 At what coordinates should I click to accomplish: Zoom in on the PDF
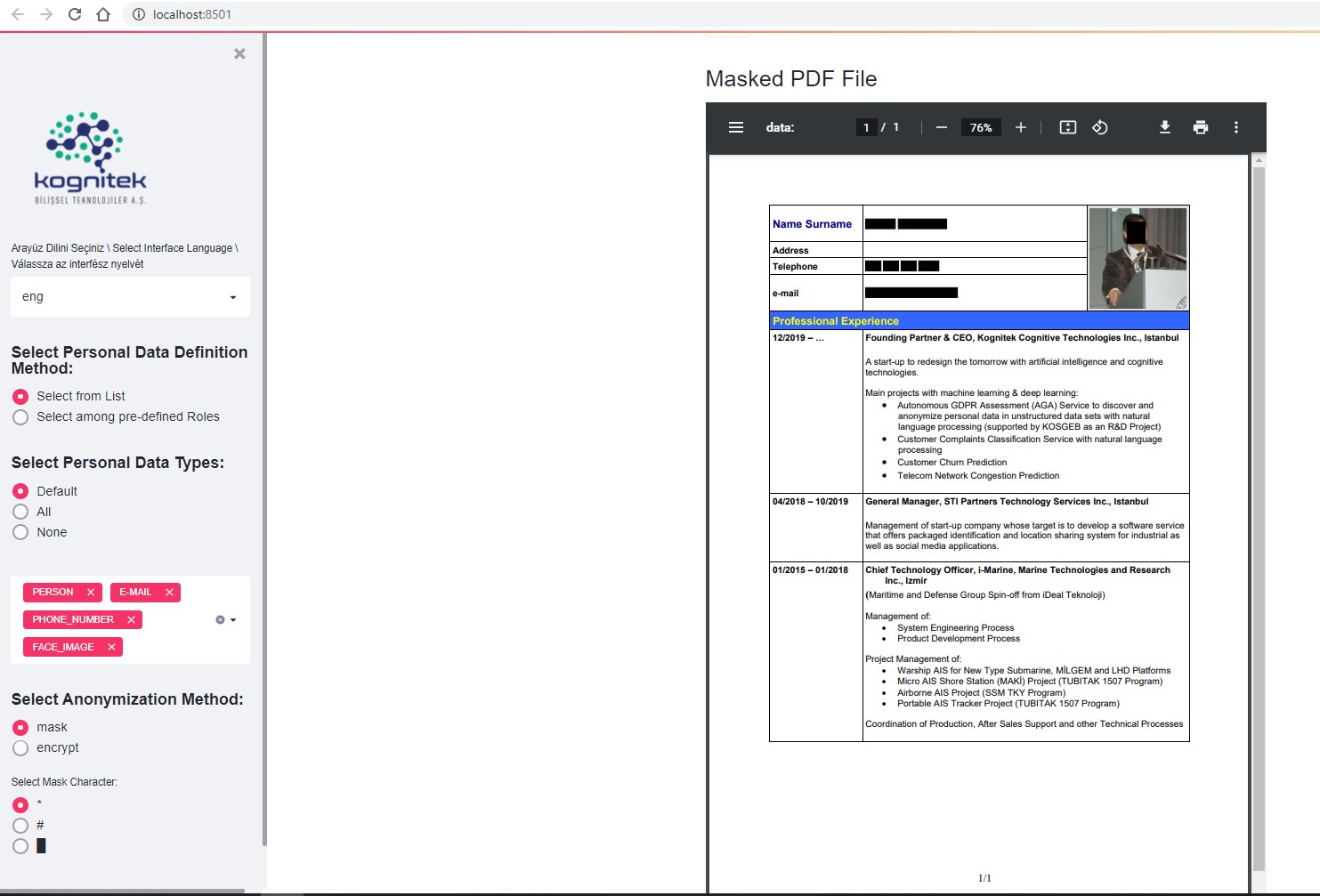pyautogui.click(x=1021, y=127)
